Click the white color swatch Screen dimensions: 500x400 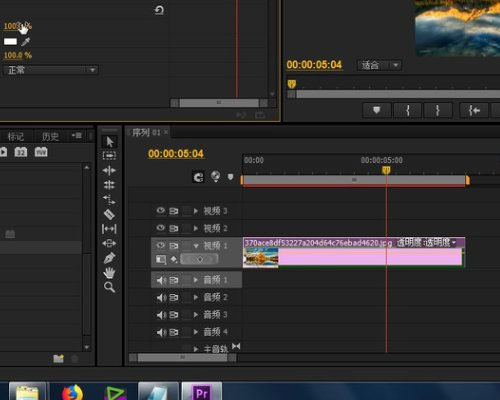click(10, 41)
